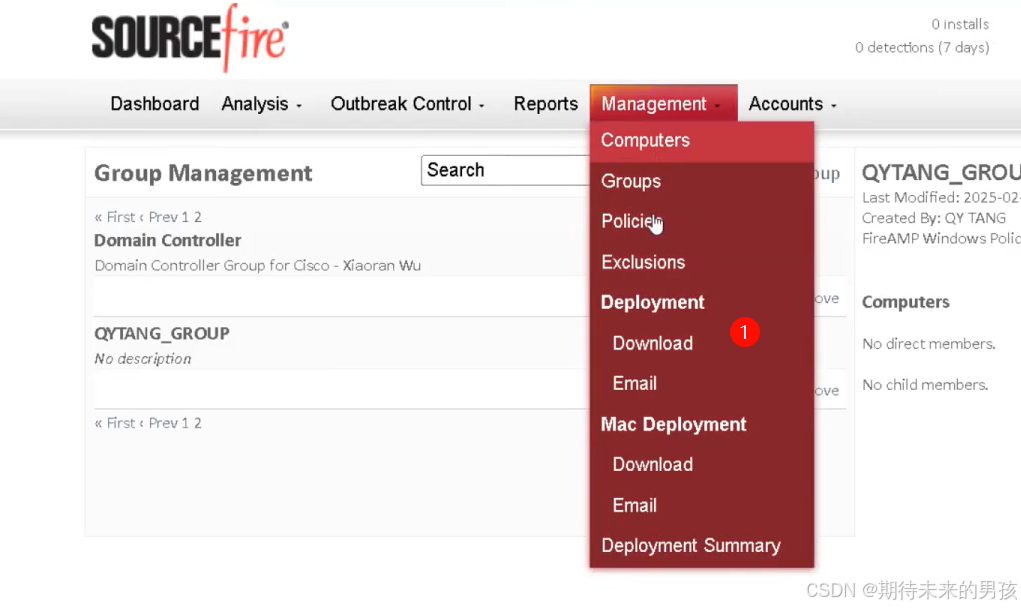The height and width of the screenshot is (608, 1021).
Task: Select Groups in Management menu
Action: point(702,181)
